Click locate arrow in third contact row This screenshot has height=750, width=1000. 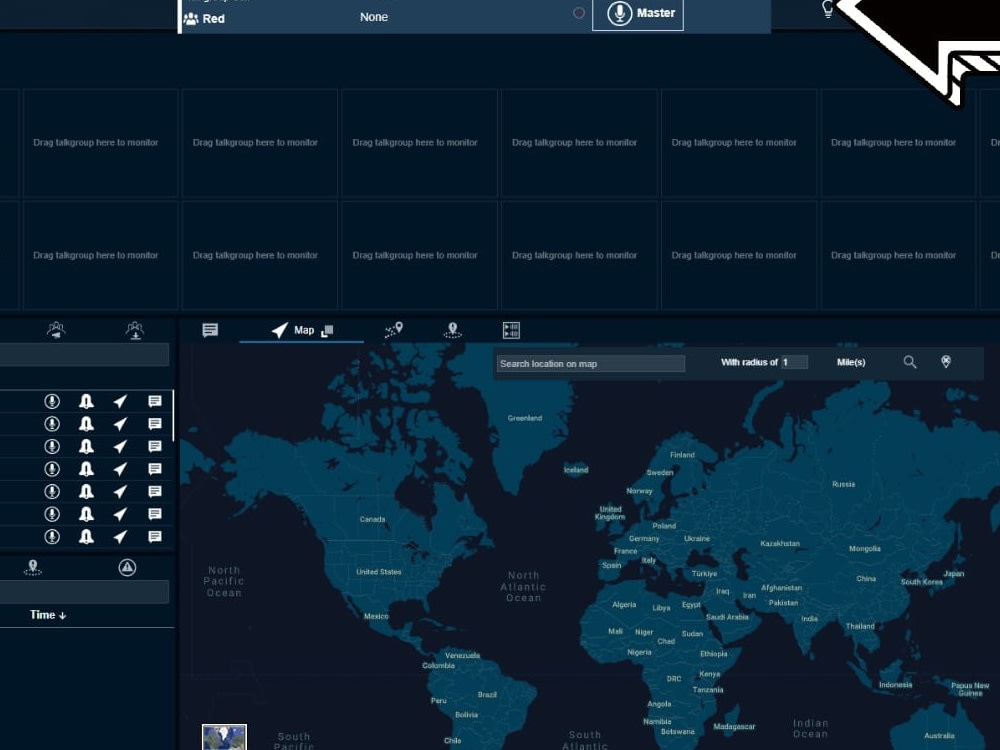click(120, 446)
